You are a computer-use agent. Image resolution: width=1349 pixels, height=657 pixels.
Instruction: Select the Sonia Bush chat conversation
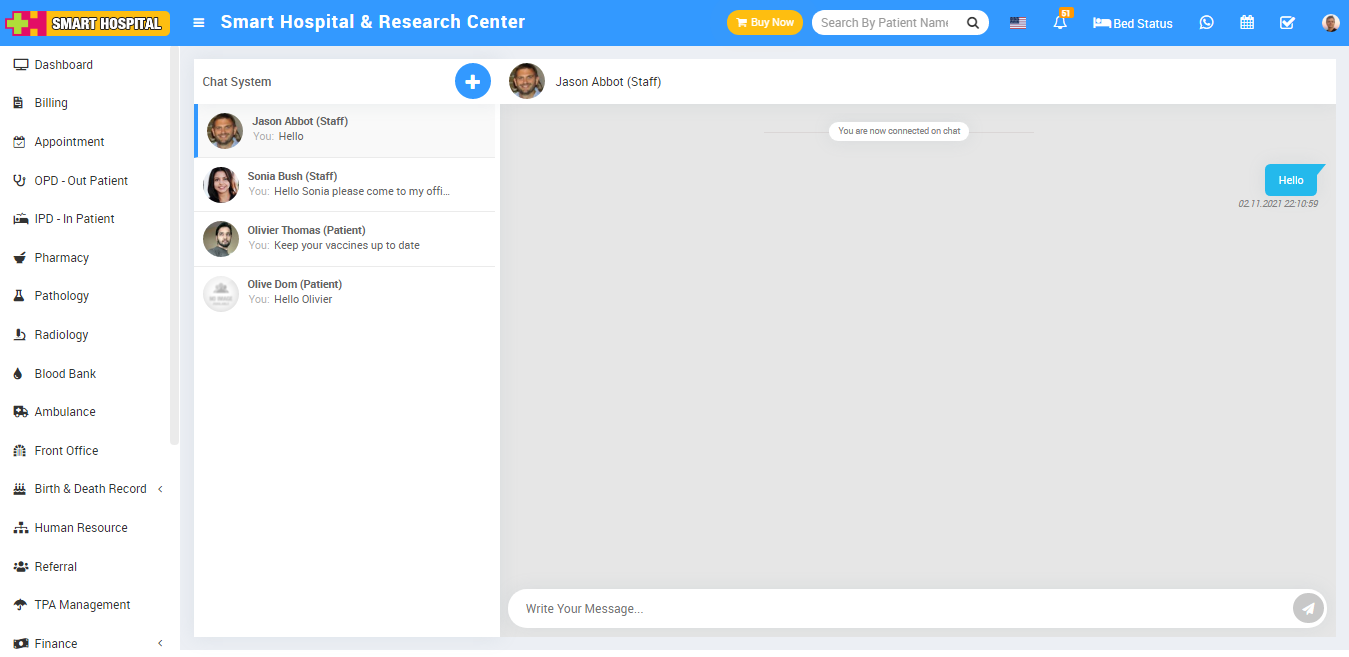tap(345, 184)
